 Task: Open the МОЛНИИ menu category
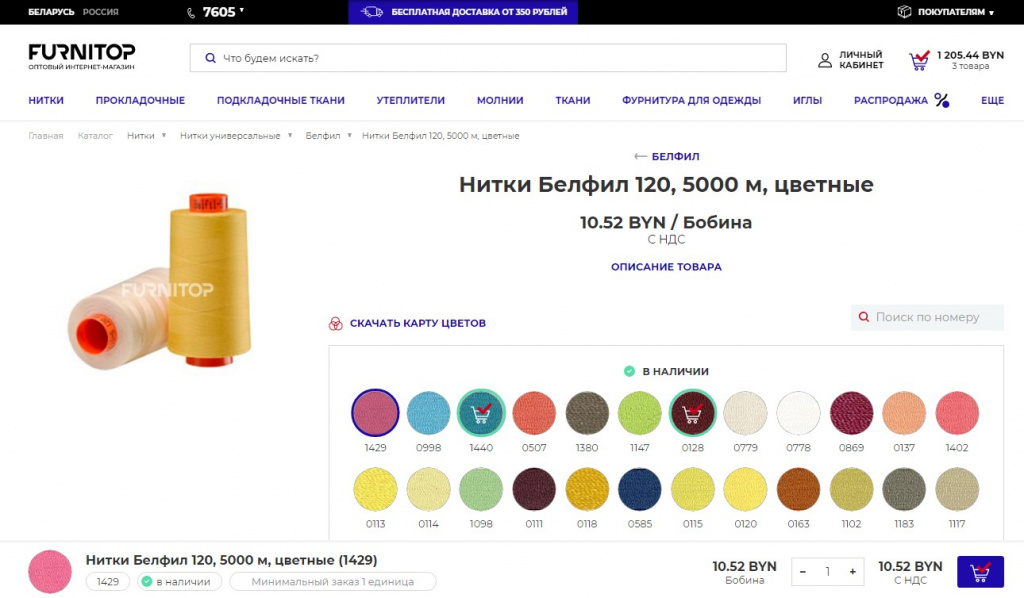click(x=500, y=100)
